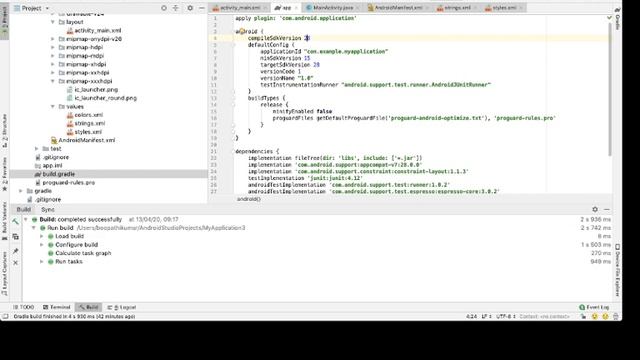
Task: Collapse the Run build node
Action: tap(34, 228)
